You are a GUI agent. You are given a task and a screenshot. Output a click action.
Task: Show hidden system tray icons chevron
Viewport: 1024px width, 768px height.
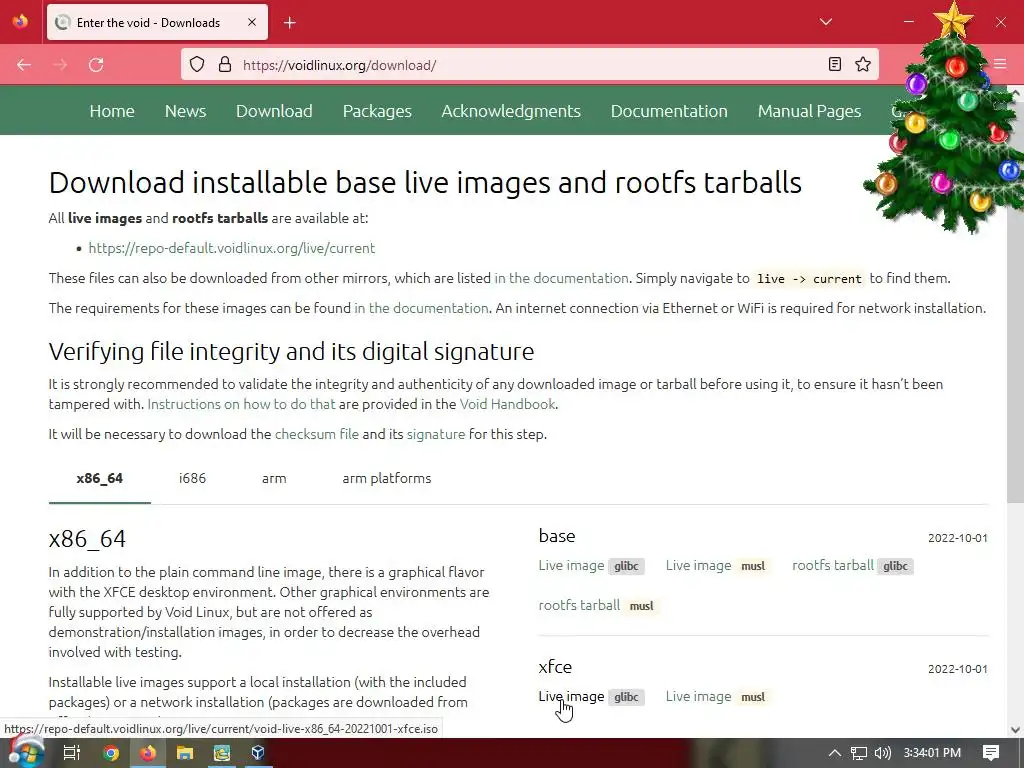click(x=834, y=753)
